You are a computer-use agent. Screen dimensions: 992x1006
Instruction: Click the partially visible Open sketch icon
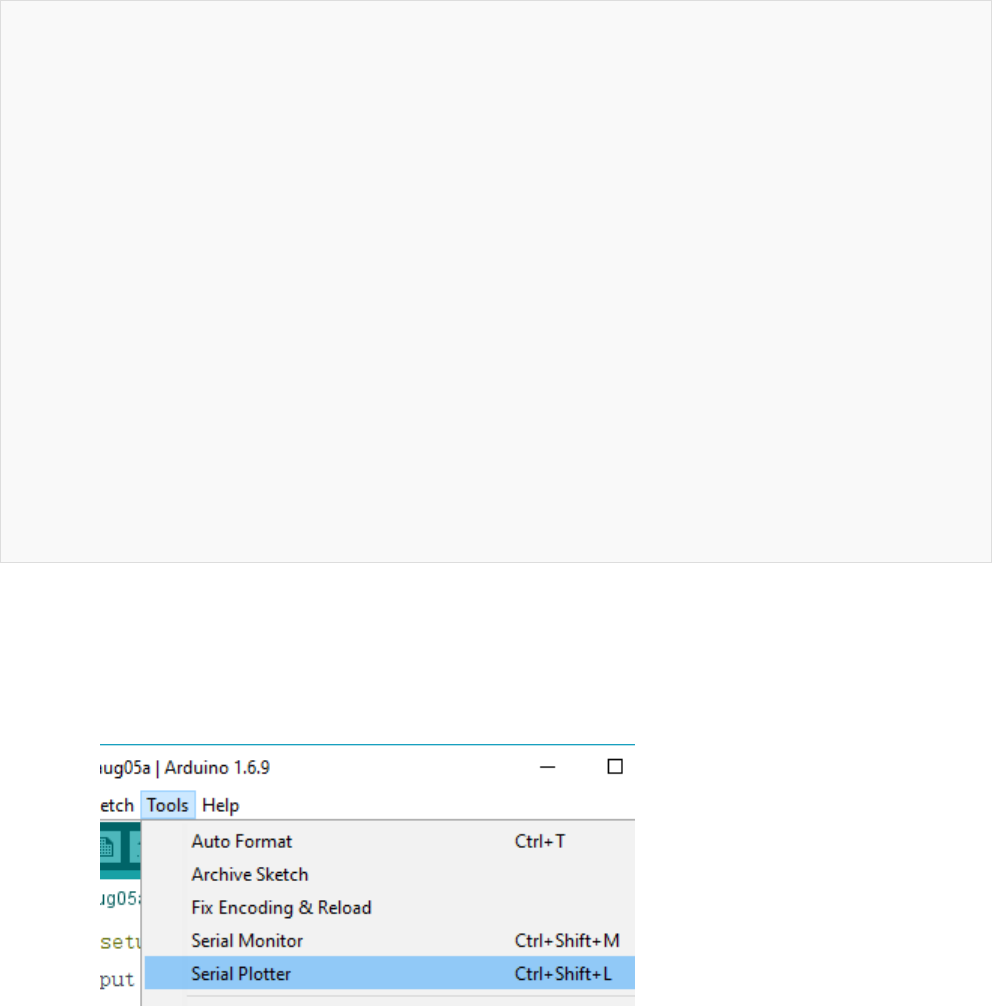(x=134, y=847)
